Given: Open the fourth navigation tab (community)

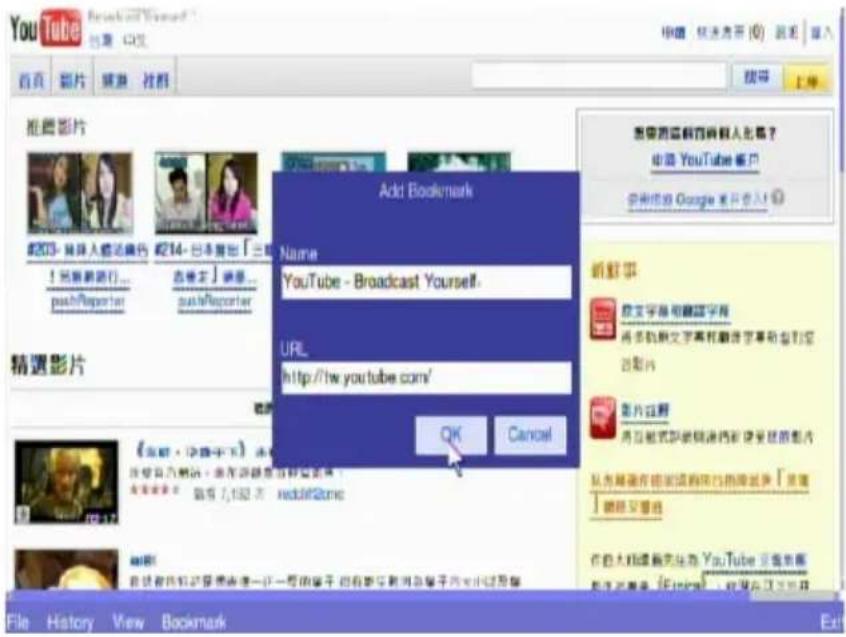Looking at the screenshot, I should 156,81.
